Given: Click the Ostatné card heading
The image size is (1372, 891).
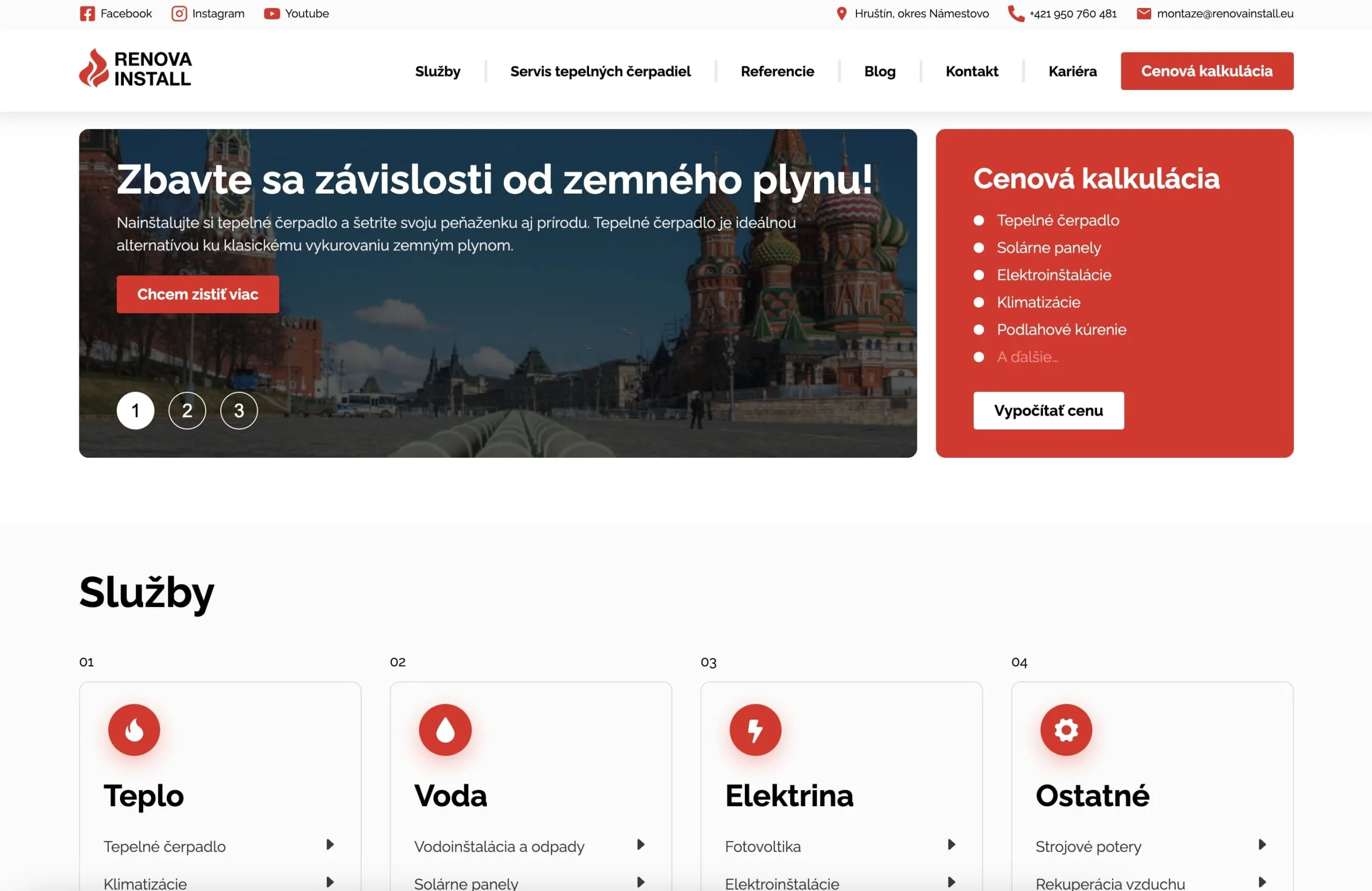Looking at the screenshot, I should 1092,796.
